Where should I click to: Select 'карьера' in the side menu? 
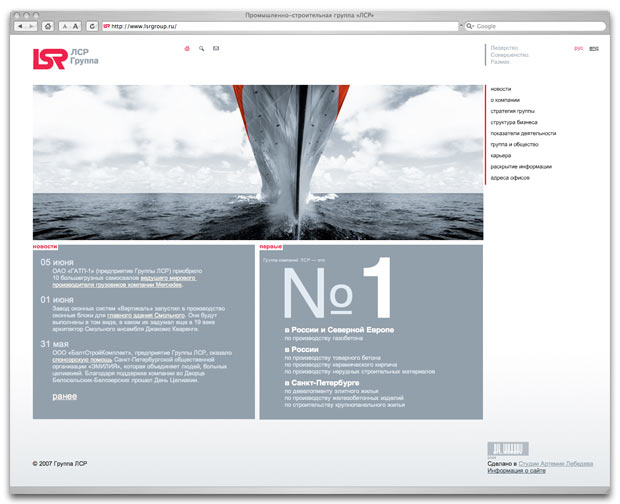501,155
